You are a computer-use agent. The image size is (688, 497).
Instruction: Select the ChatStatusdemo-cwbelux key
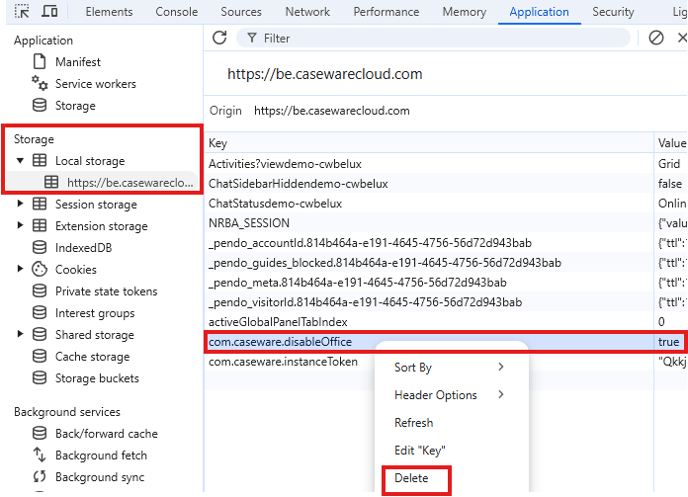(x=275, y=204)
